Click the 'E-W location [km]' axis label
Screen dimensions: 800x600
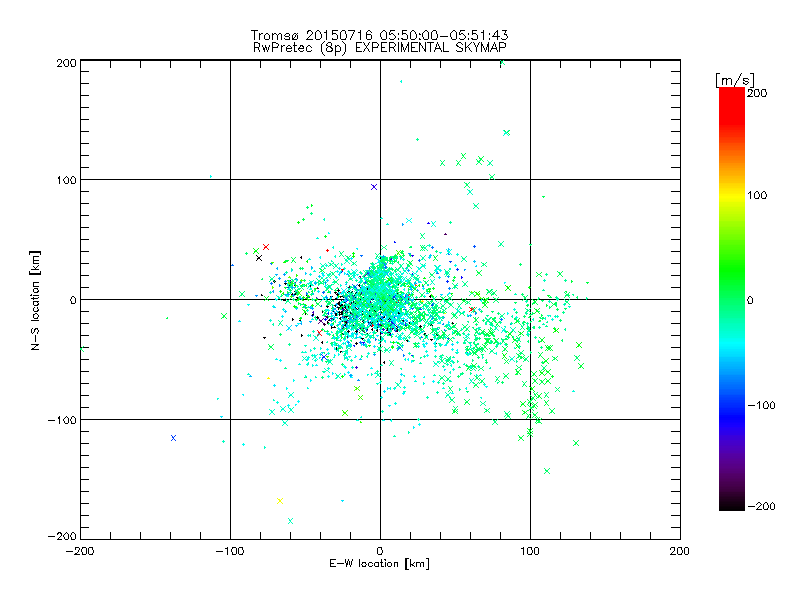click(379, 564)
